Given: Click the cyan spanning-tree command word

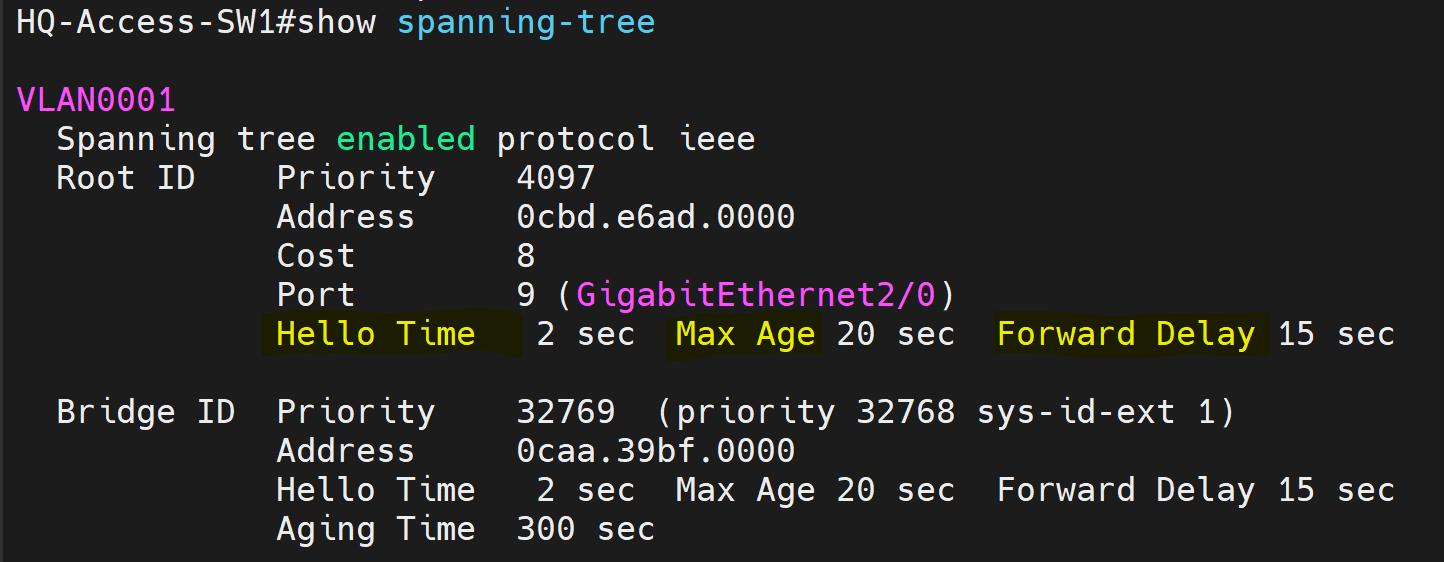Looking at the screenshot, I should (x=526, y=24).
